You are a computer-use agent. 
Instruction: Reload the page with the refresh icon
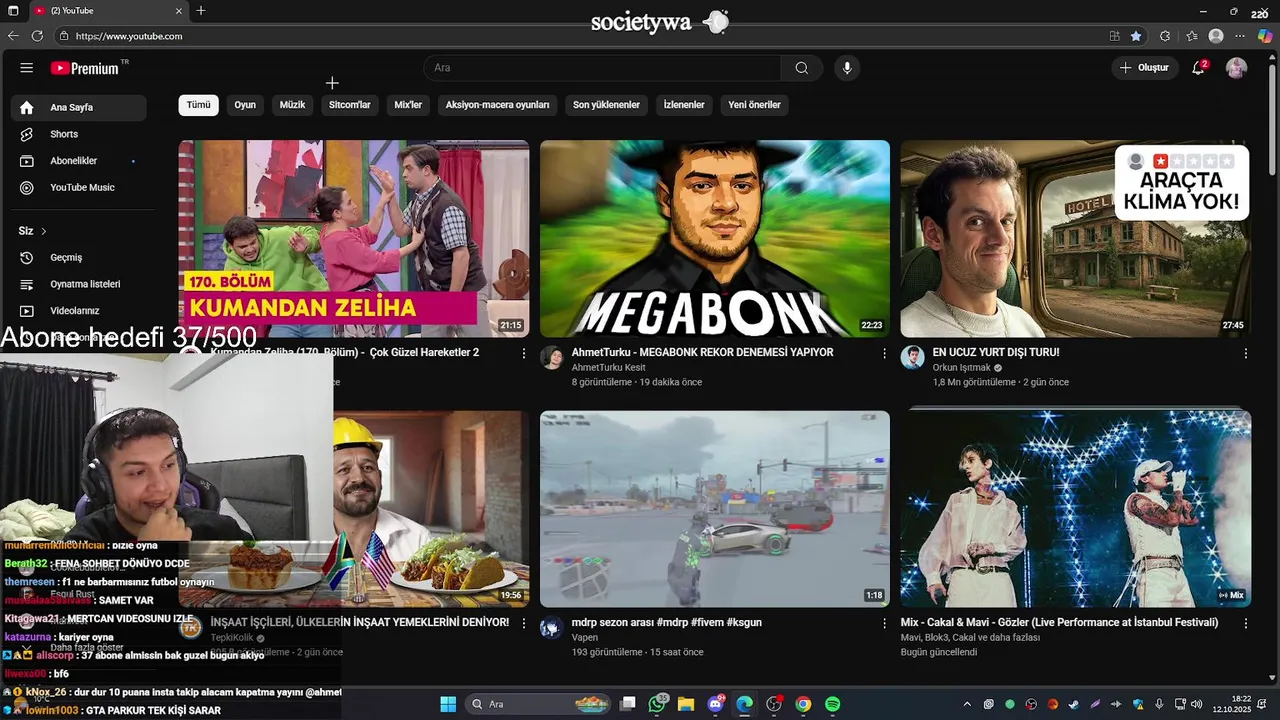pos(37,36)
